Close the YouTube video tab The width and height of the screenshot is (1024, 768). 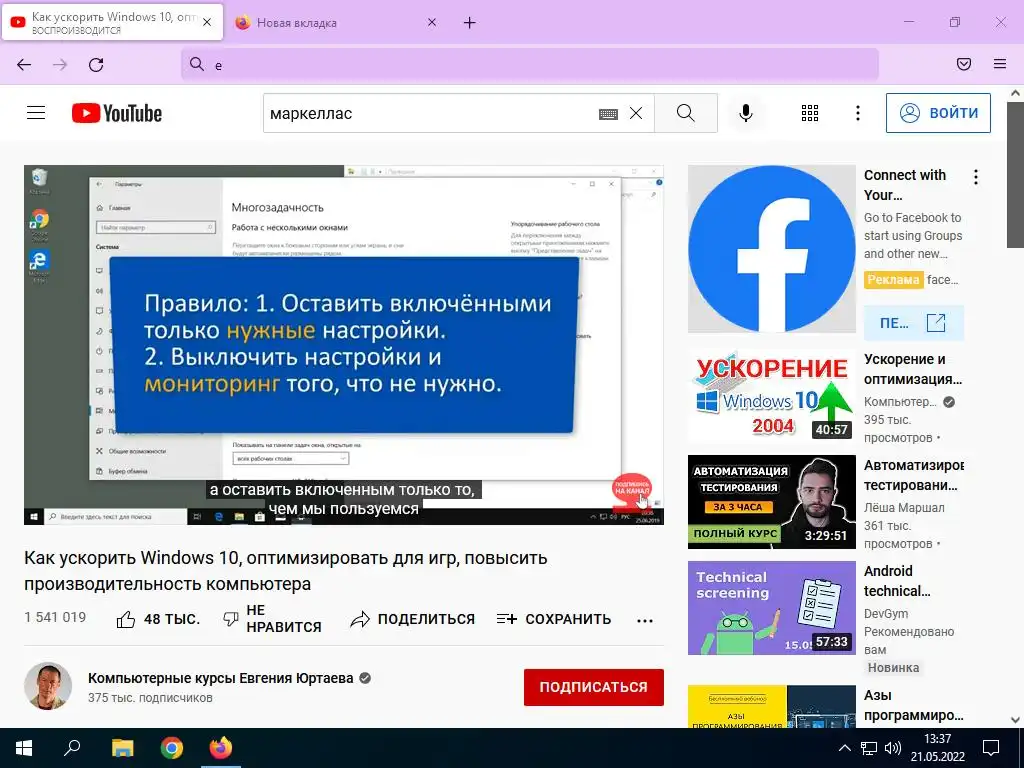[207, 22]
